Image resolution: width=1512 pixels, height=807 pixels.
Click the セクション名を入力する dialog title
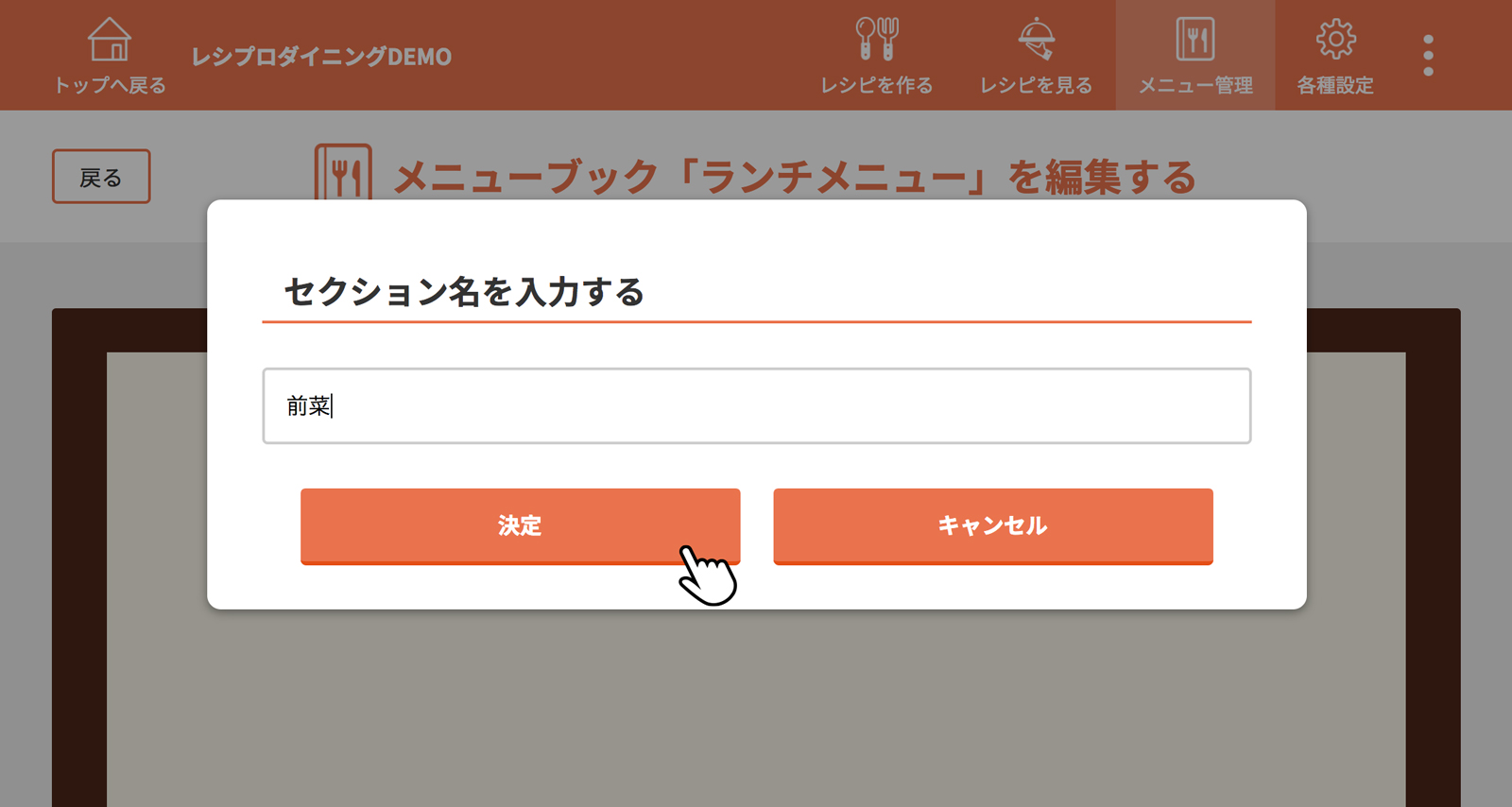pyautogui.click(x=464, y=292)
